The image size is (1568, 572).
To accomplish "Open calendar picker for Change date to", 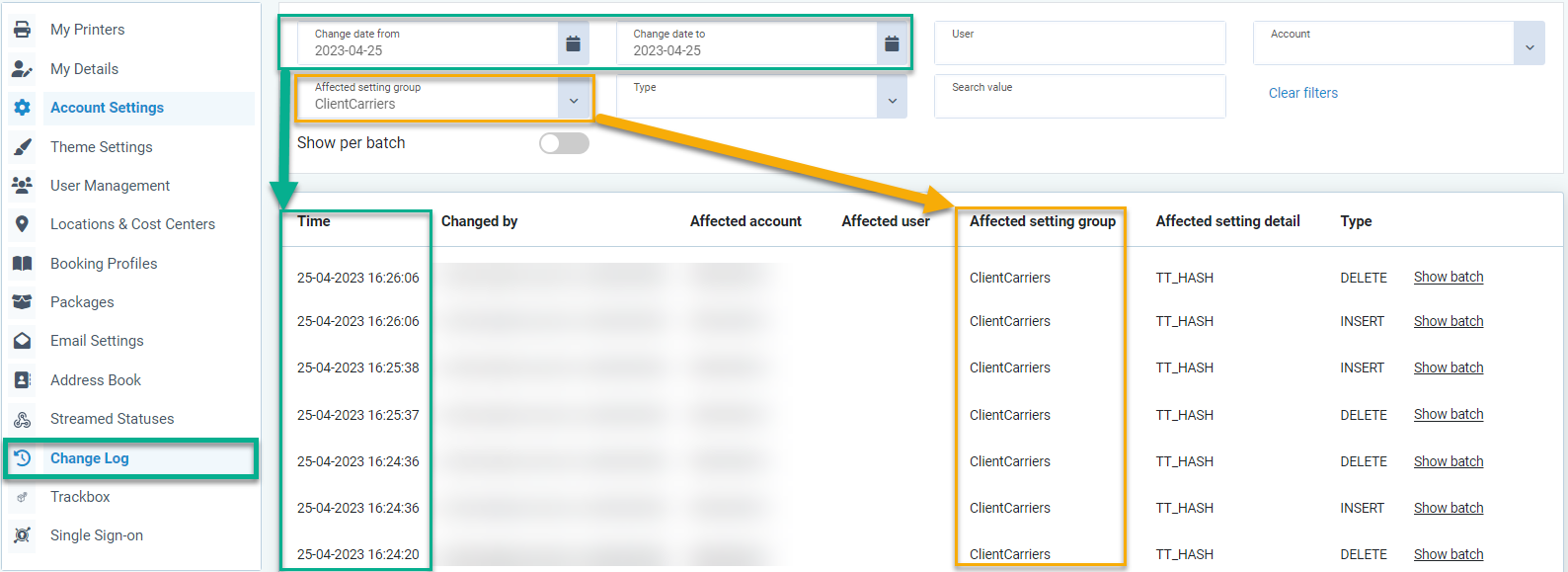I will (892, 43).
